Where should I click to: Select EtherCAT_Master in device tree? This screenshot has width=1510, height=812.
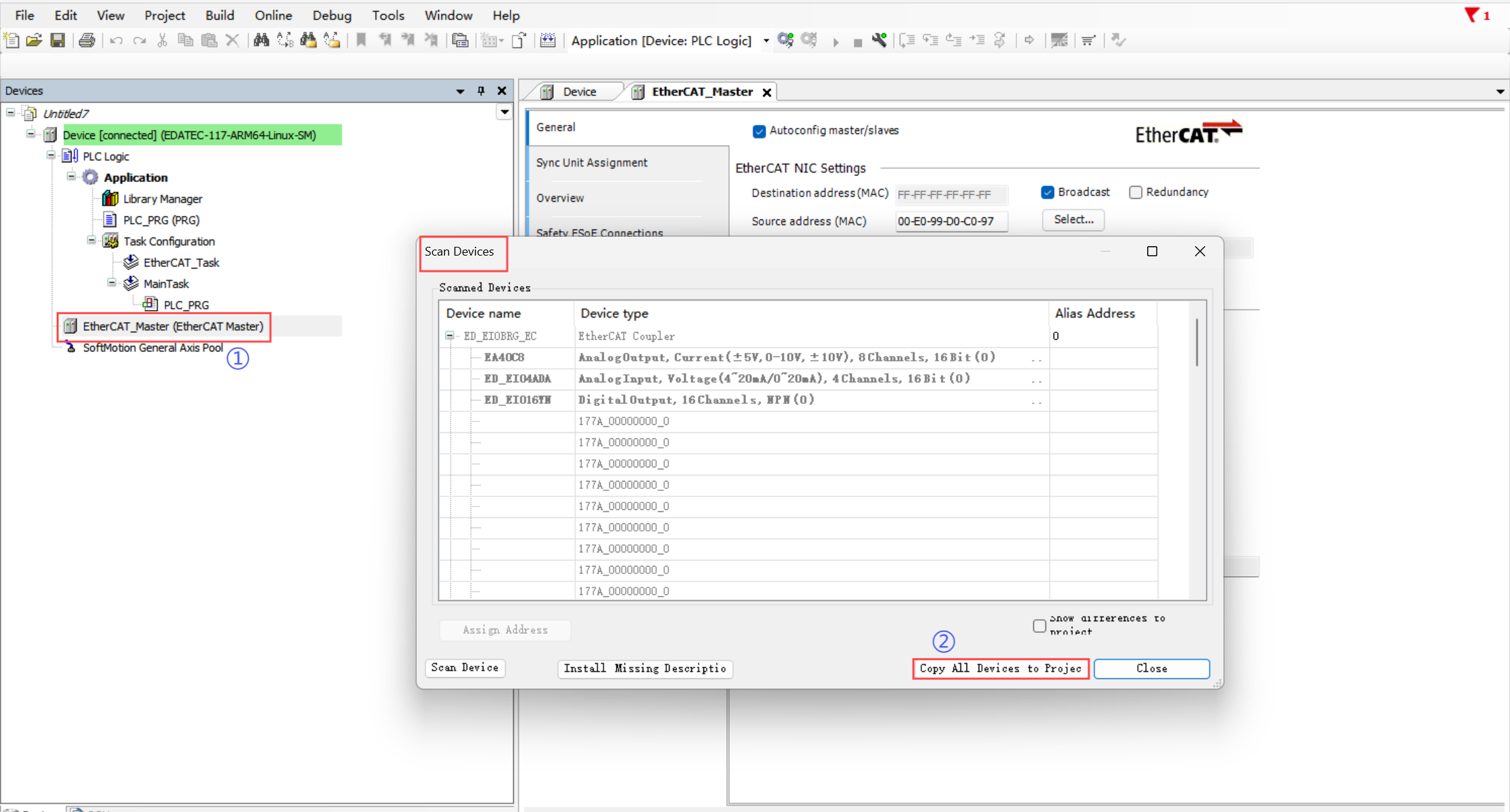point(173,326)
